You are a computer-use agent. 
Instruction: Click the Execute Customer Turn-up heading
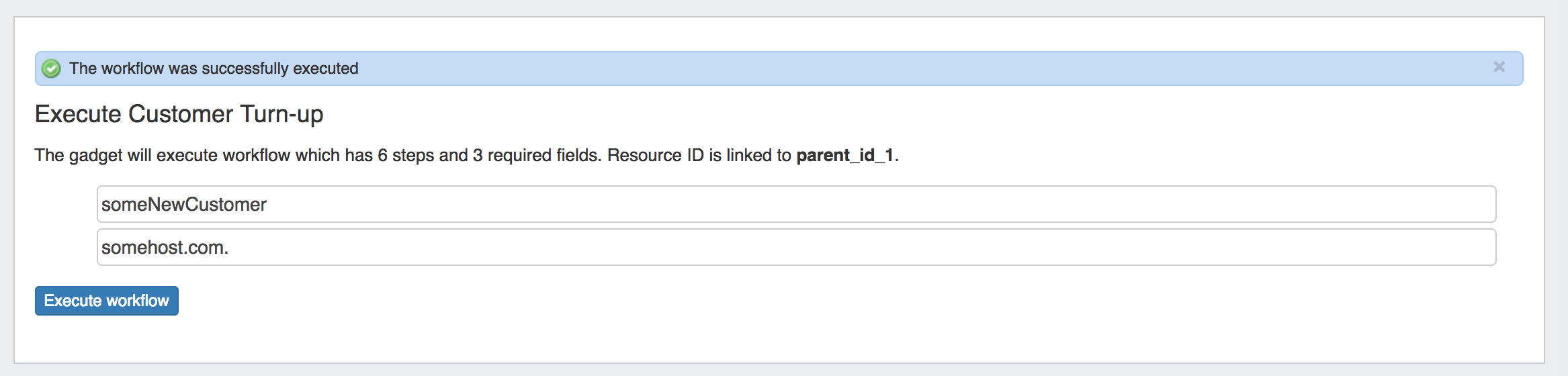[179, 114]
